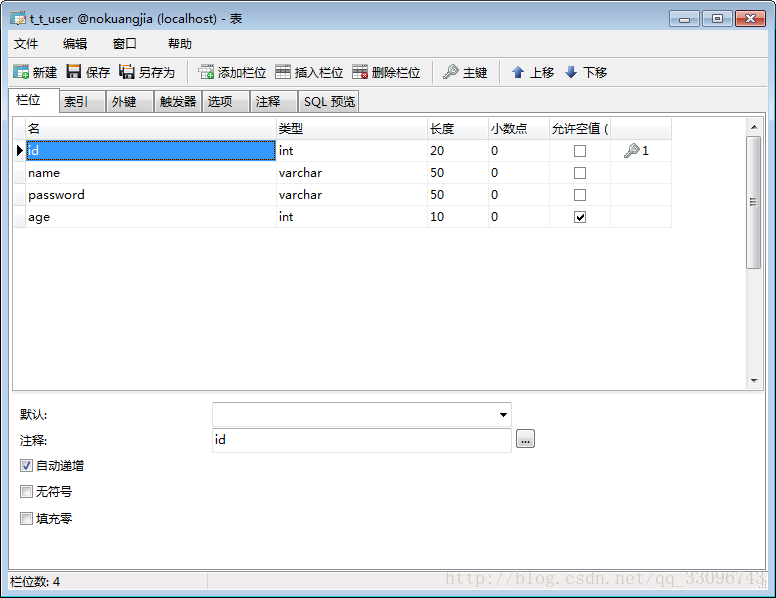Image resolution: width=776 pixels, height=598 pixels.
Task: Click the 名 column header
Action: pos(151,129)
